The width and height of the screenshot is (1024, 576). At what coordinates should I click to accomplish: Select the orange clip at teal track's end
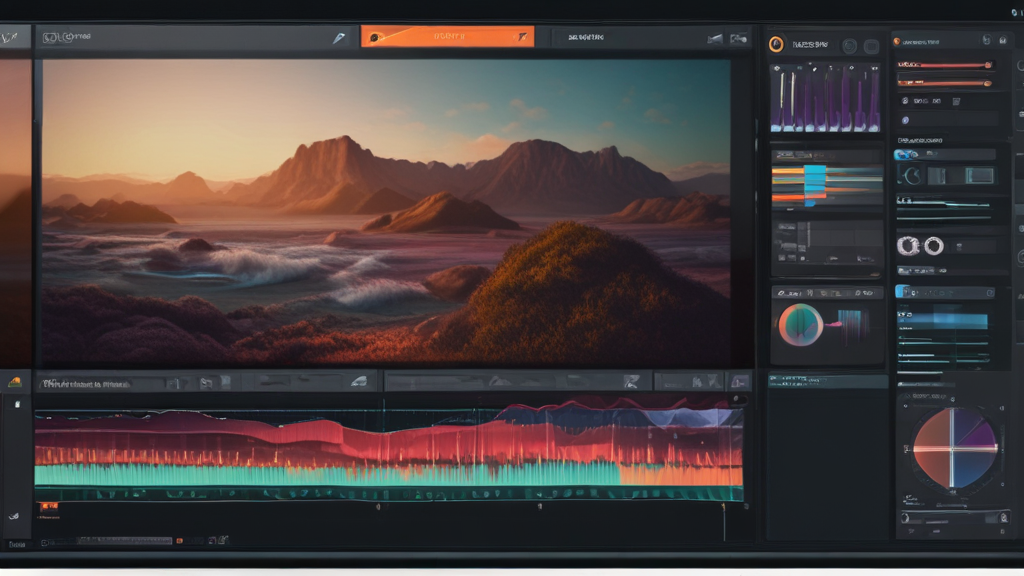coord(680,475)
